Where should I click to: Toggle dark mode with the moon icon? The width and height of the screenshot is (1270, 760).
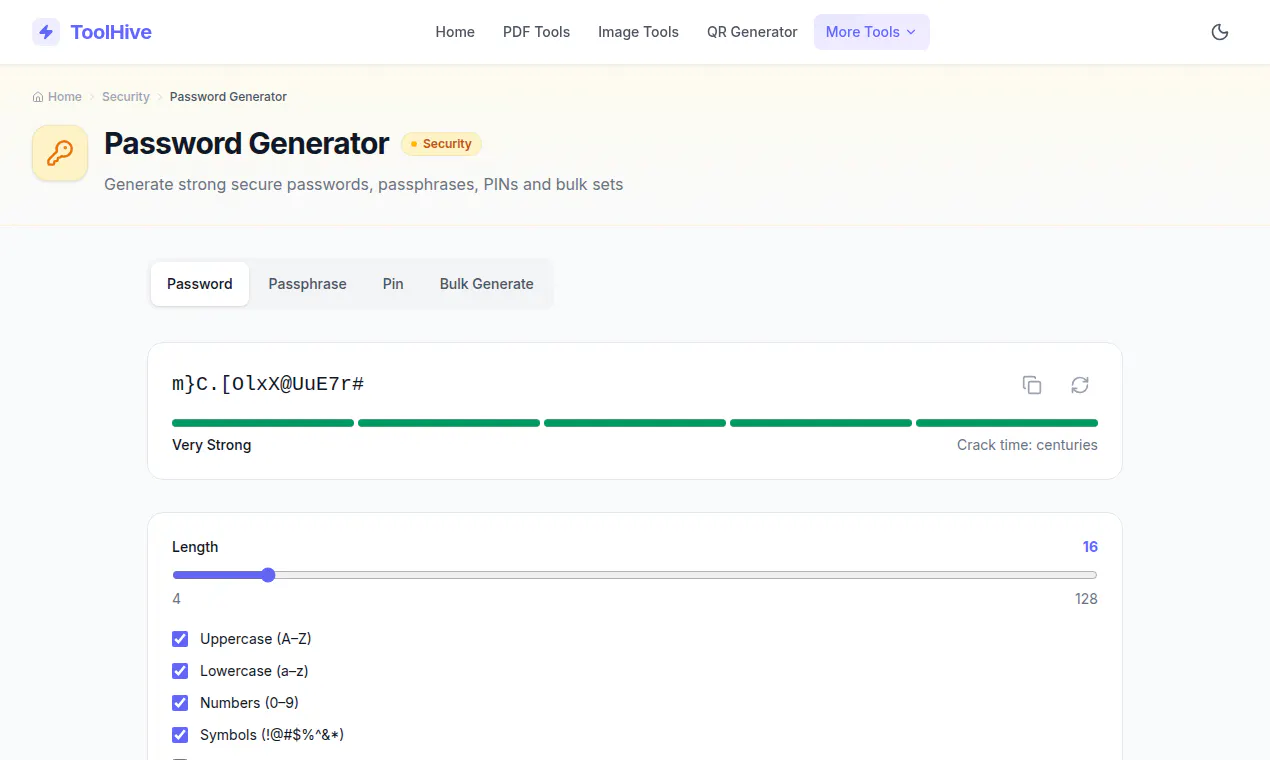click(x=1220, y=32)
